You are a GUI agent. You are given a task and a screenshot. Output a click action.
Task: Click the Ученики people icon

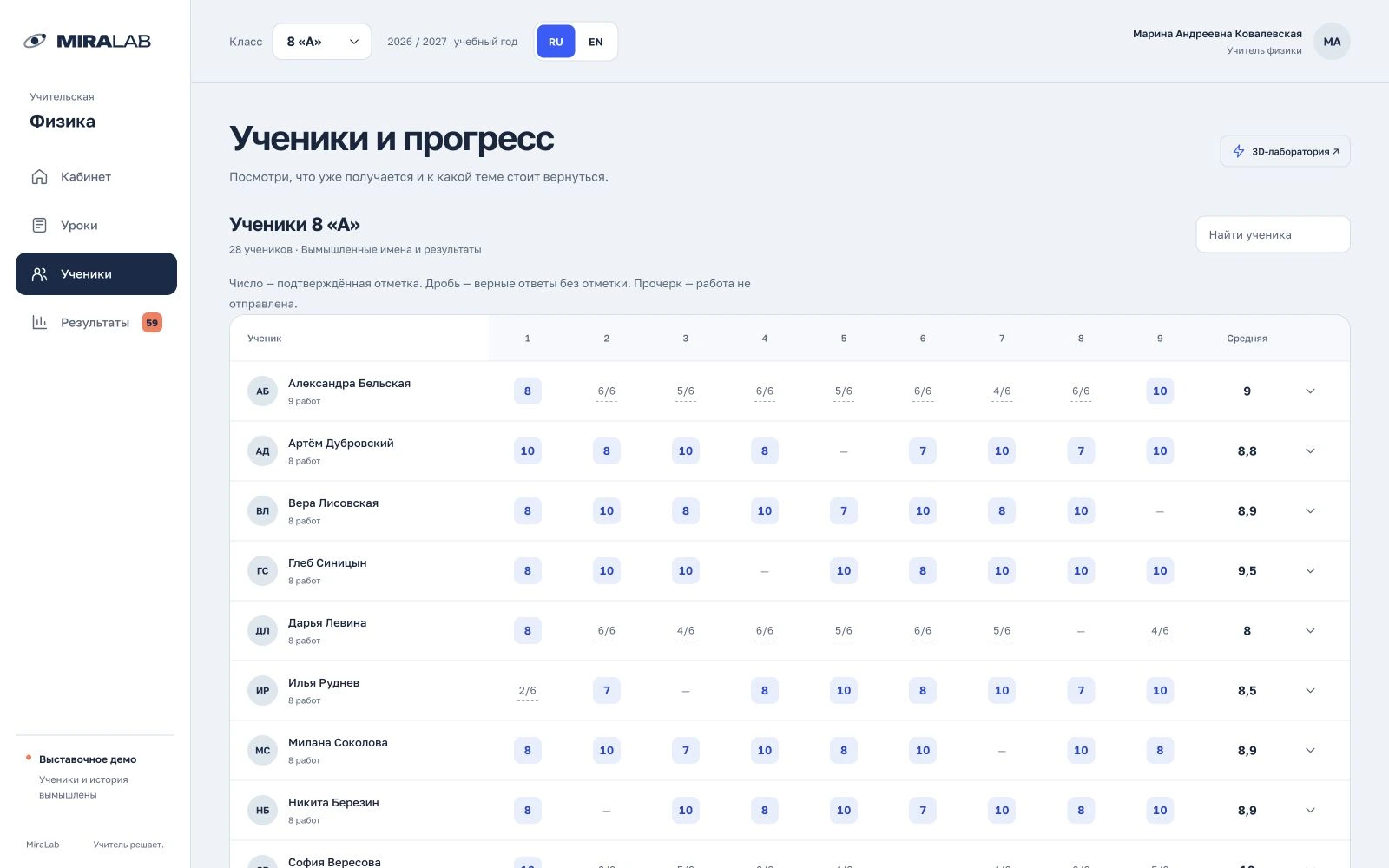[x=39, y=274]
